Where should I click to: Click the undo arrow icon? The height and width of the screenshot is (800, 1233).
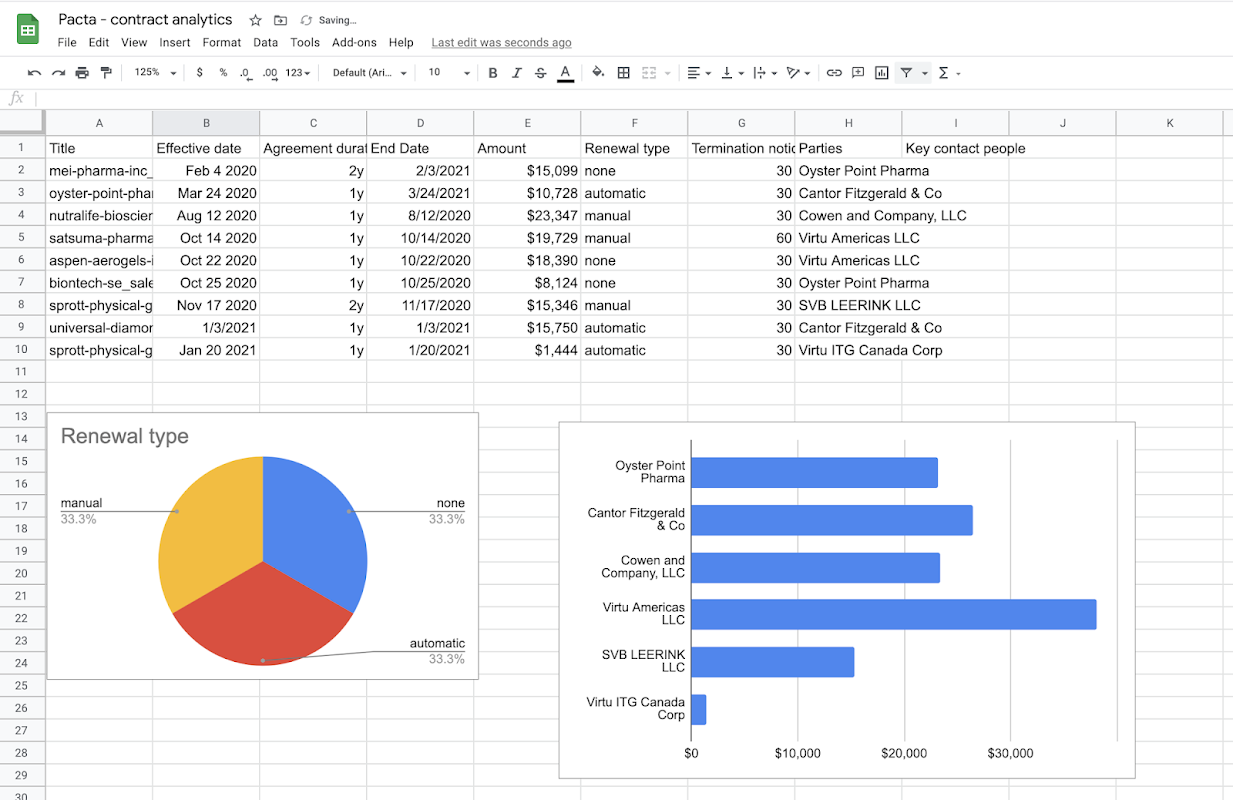click(x=35, y=73)
